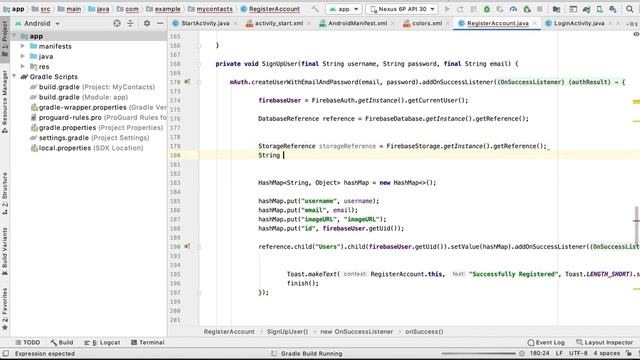Click the editor inspections eye icon at the top right
The image size is (640, 360).
(636, 34)
